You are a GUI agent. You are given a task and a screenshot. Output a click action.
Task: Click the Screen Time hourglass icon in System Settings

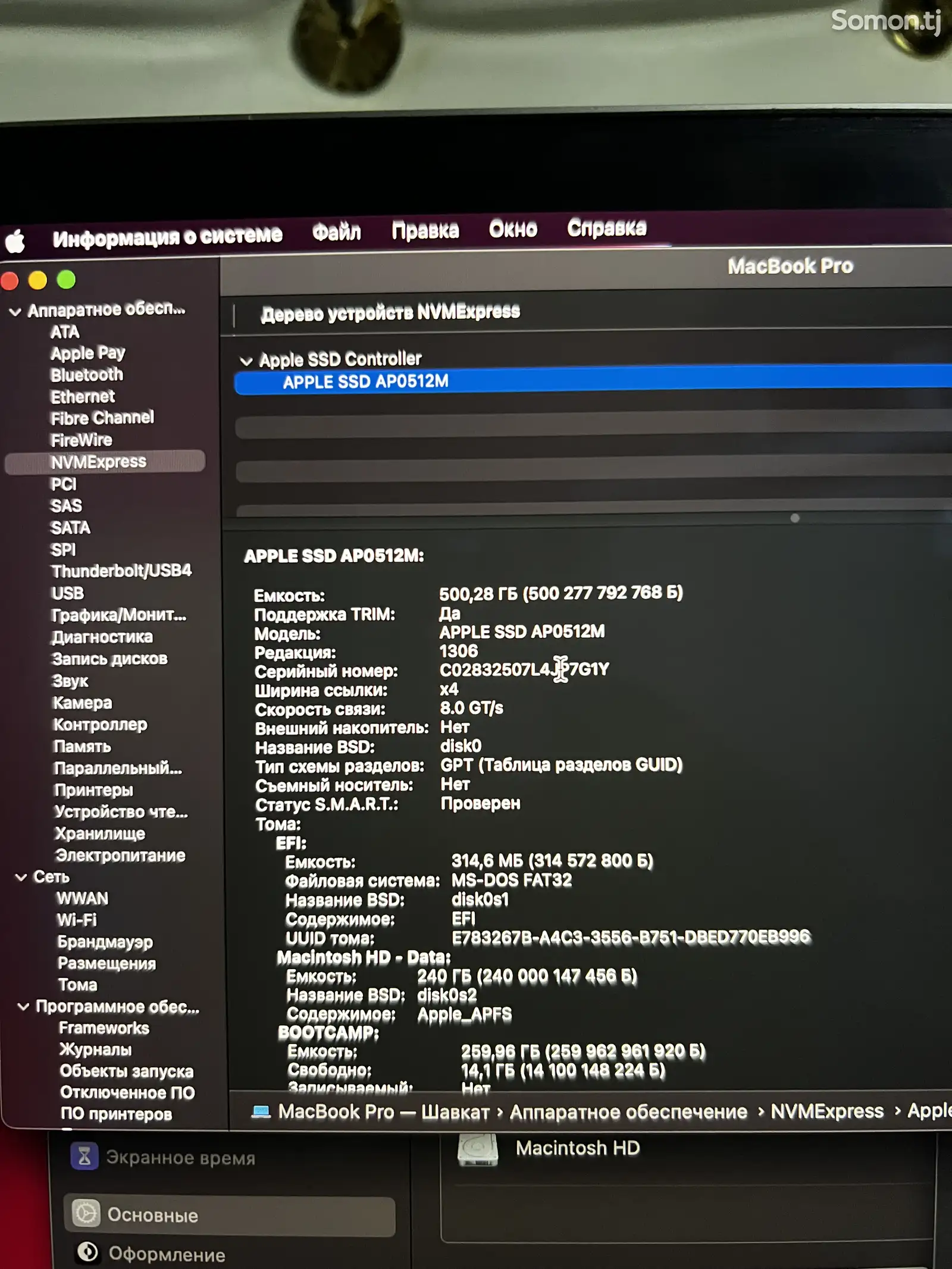point(84,1157)
